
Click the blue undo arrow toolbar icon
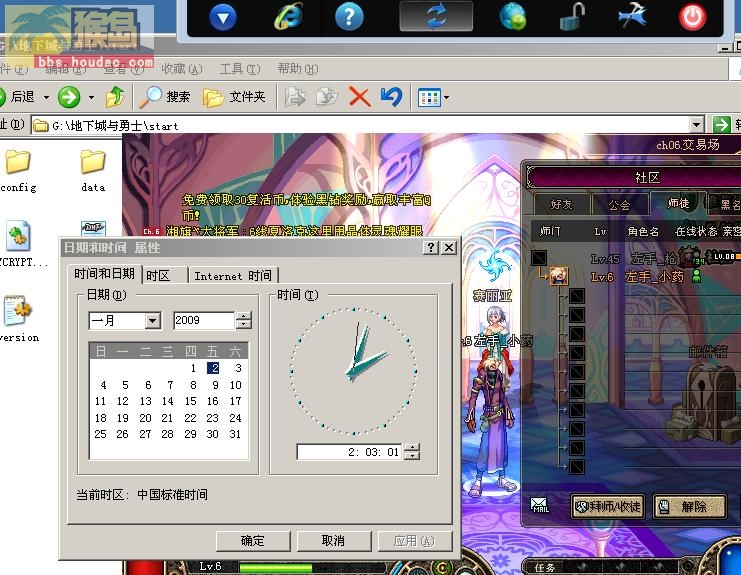391,97
